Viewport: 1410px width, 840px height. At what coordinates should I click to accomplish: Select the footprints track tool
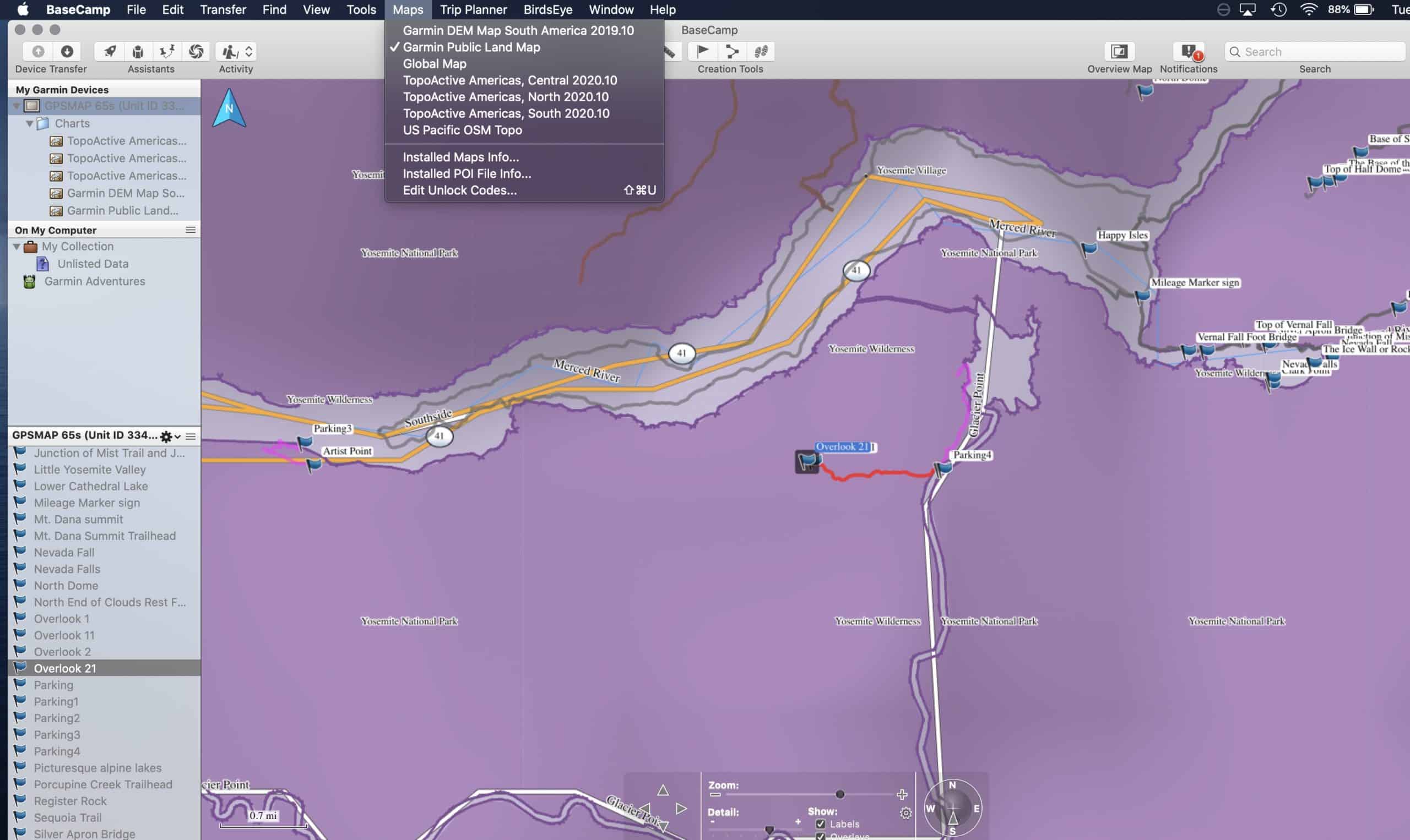[x=761, y=52]
